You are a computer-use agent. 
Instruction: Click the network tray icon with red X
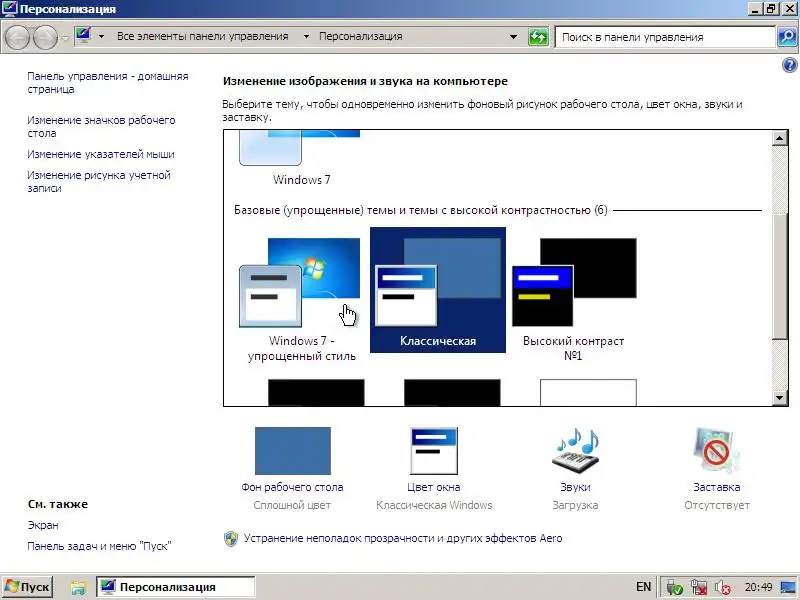tap(698, 588)
